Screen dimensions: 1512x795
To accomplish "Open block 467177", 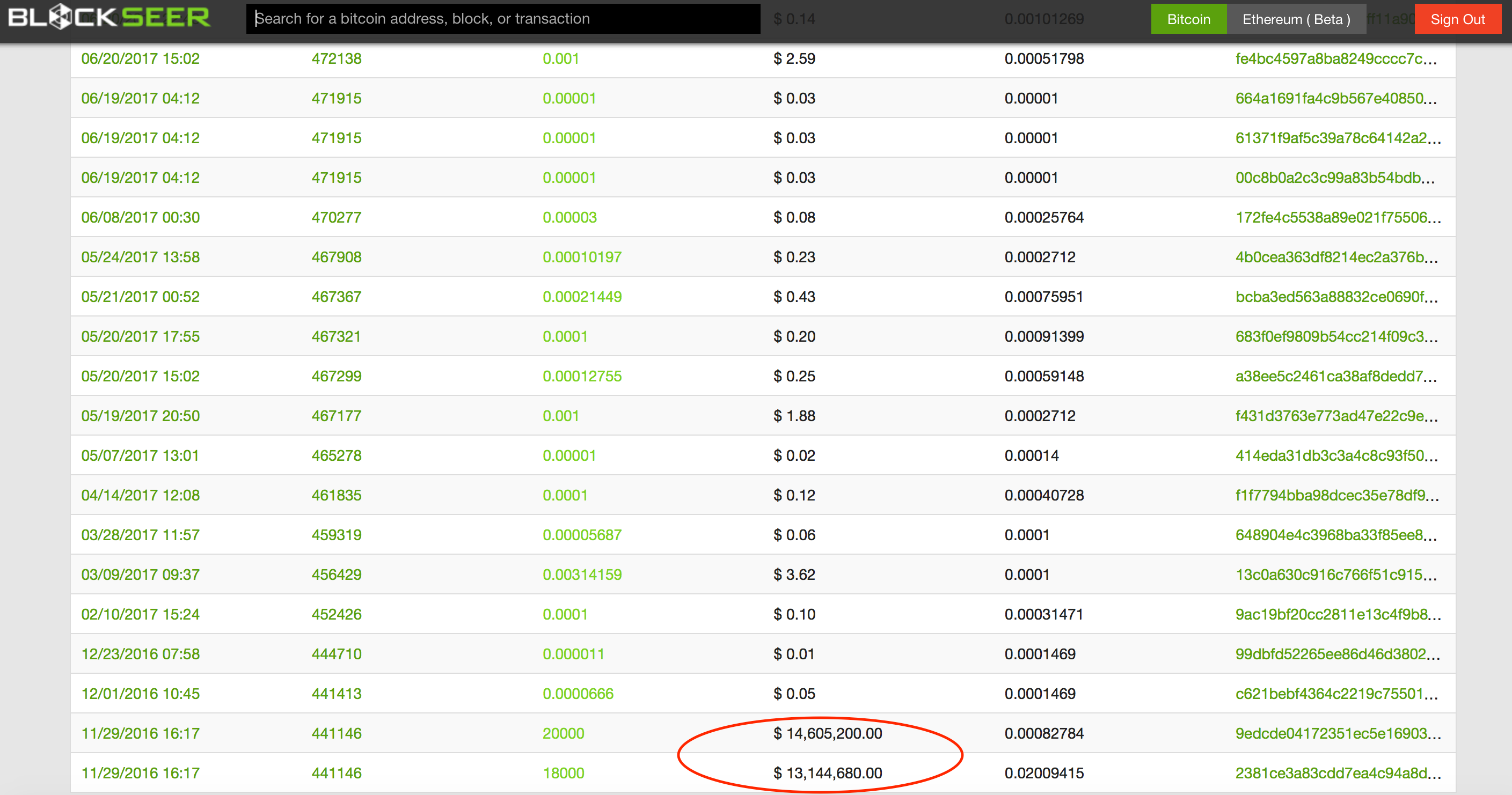I will [x=337, y=416].
